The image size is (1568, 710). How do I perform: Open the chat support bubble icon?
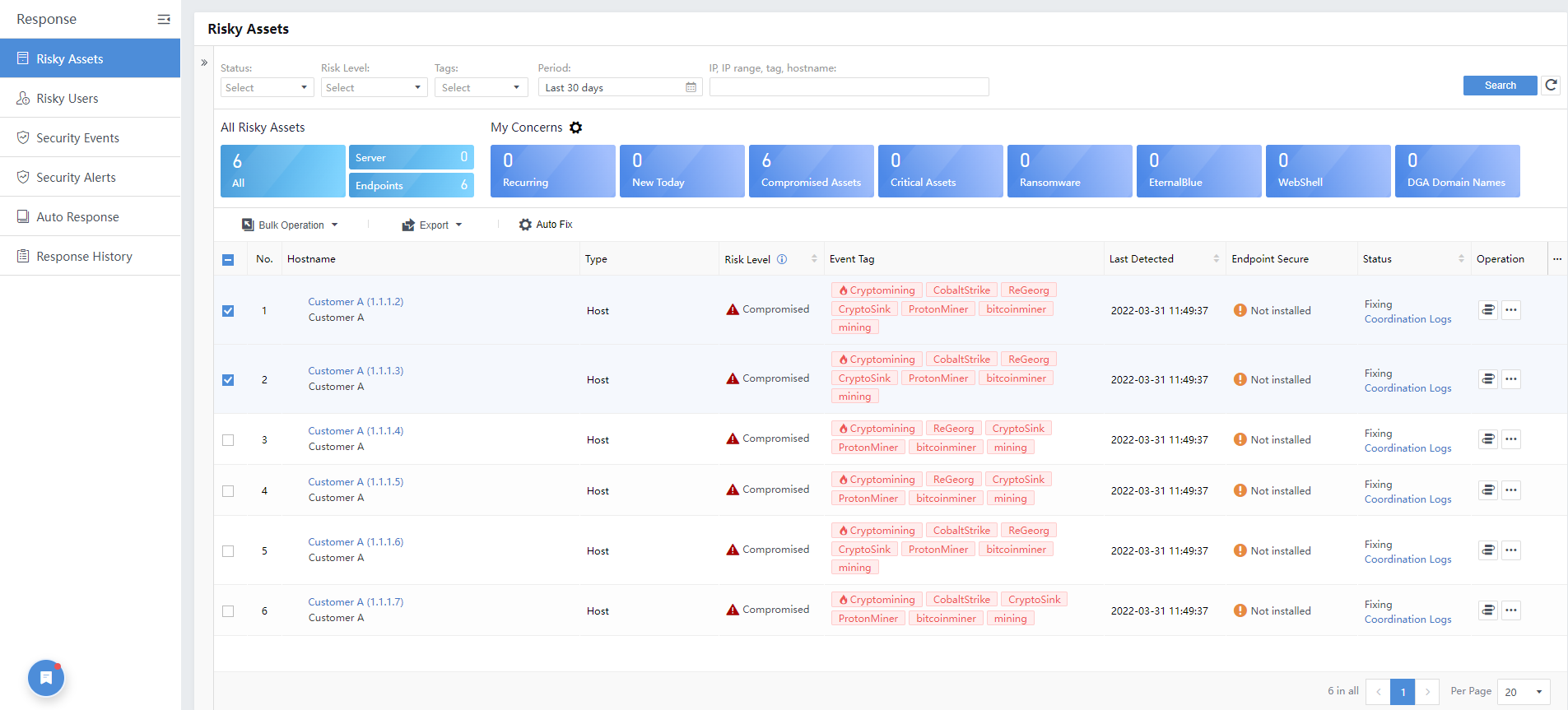point(46,678)
